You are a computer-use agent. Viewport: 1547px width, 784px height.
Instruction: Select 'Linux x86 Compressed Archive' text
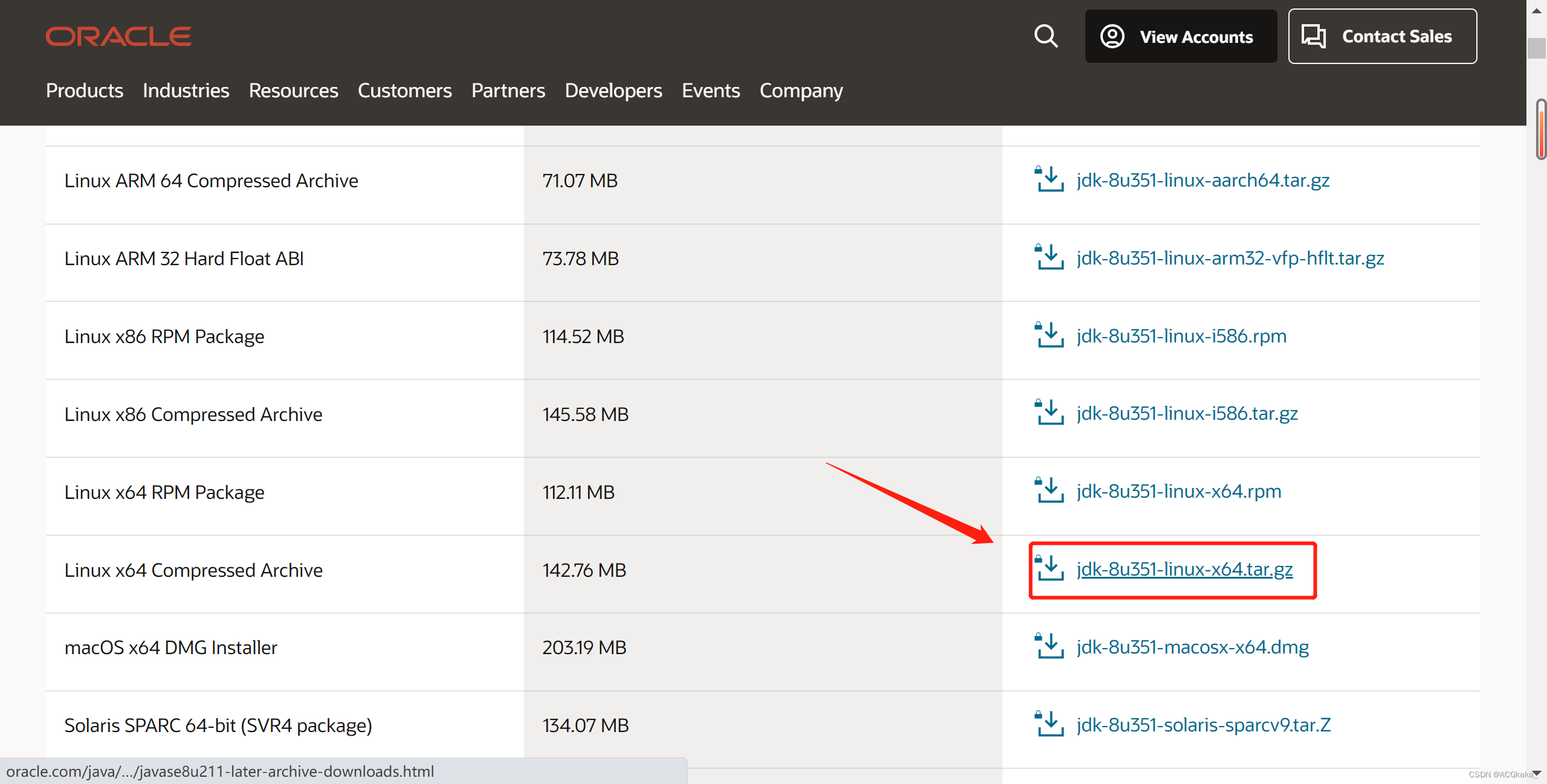coord(193,414)
